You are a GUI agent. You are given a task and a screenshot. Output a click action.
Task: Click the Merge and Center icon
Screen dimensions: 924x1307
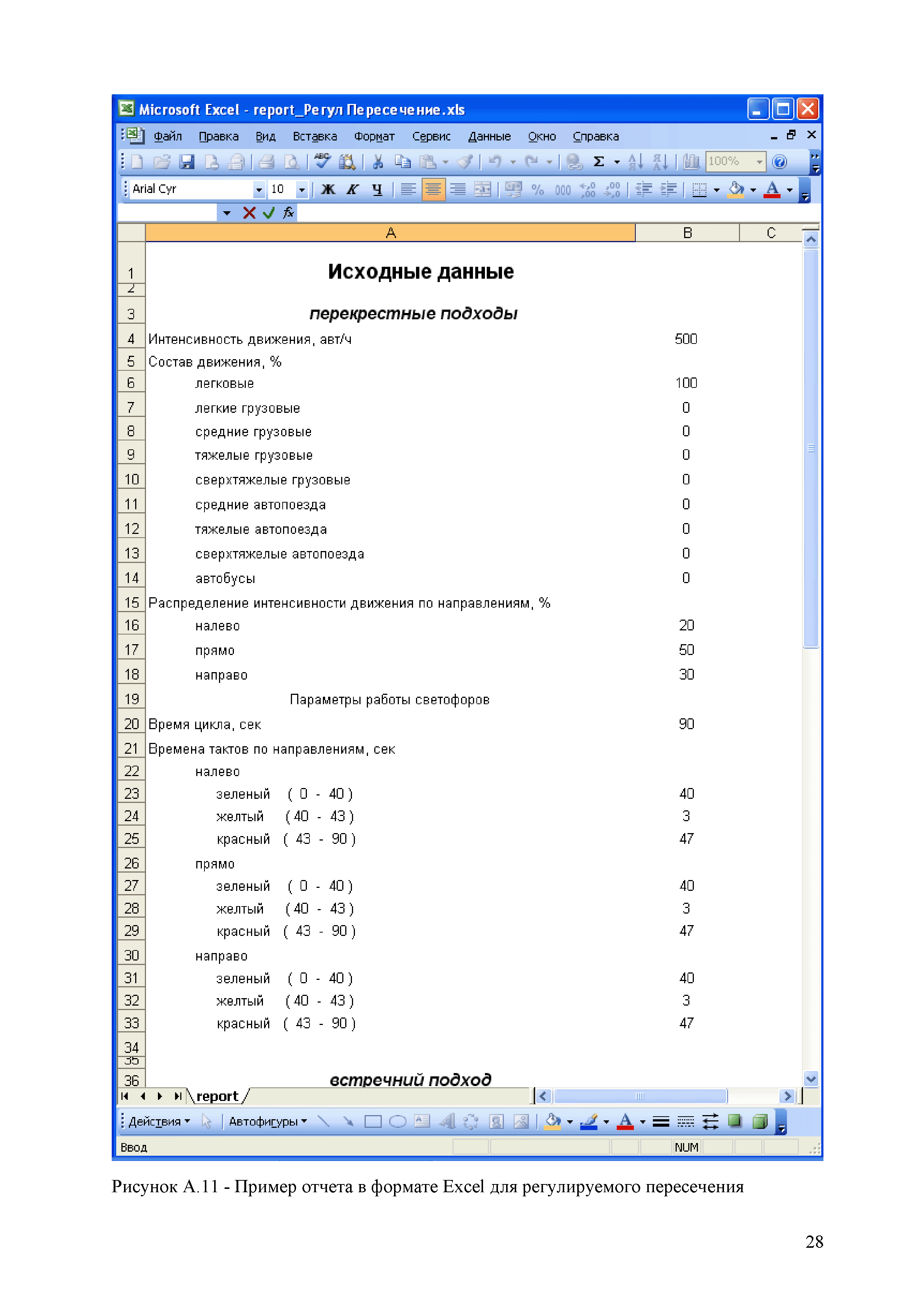tap(482, 190)
